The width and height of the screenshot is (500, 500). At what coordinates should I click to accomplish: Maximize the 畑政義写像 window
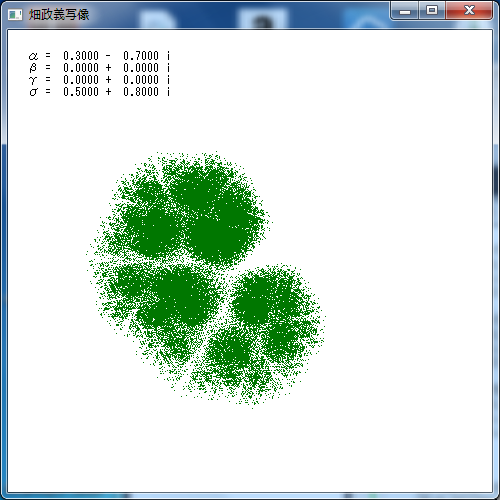click(432, 11)
